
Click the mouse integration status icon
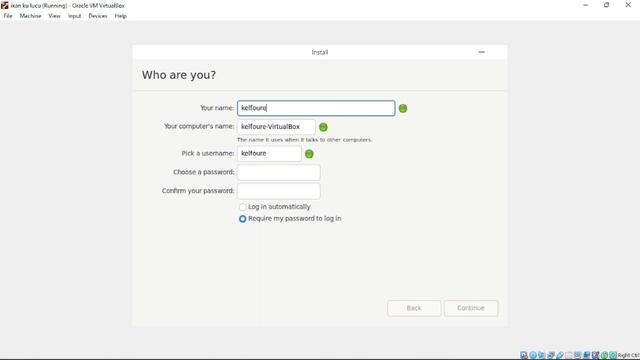604,355
